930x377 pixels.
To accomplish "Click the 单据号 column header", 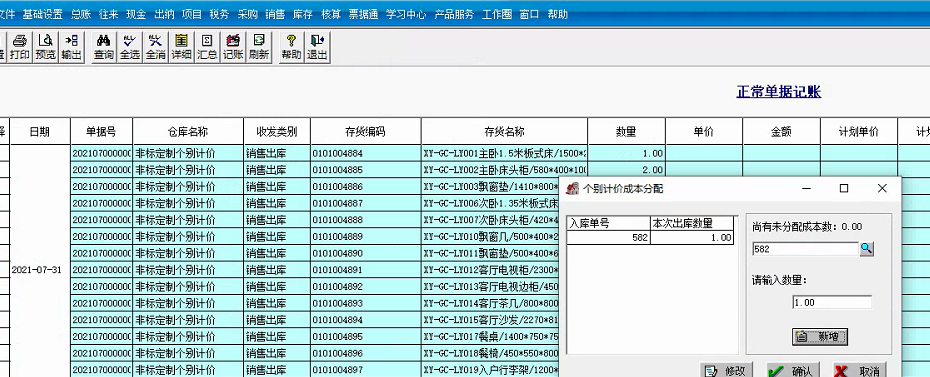I will pos(101,132).
